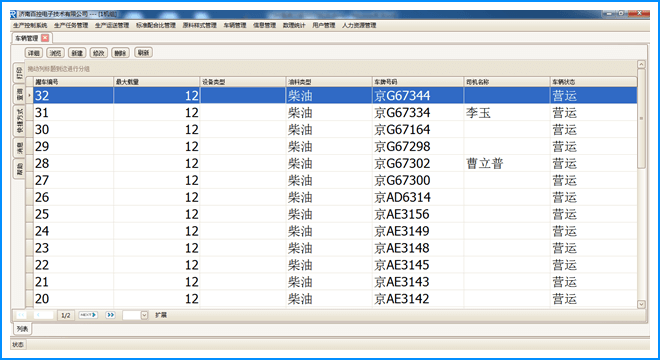This screenshot has width=660, height=360.
Task: Sort by the 司机名称 column header
Action: click(x=507, y=82)
